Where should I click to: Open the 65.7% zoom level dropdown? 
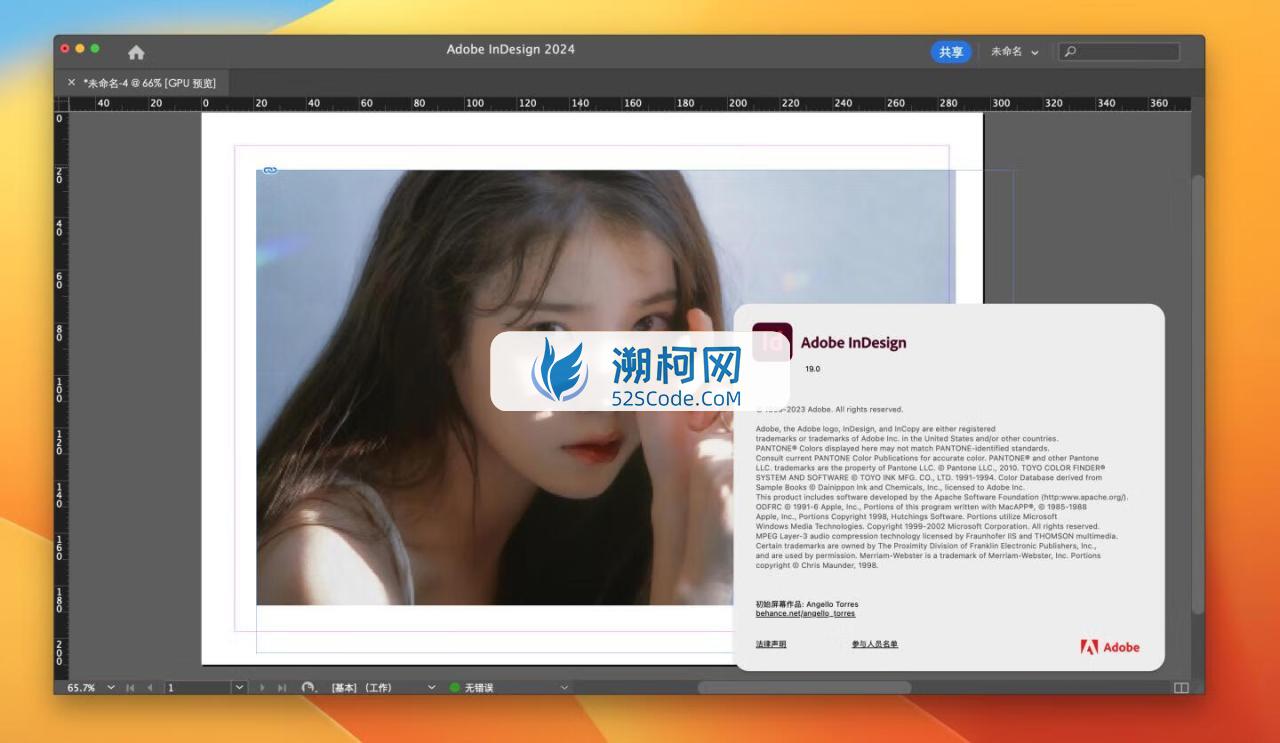point(111,688)
